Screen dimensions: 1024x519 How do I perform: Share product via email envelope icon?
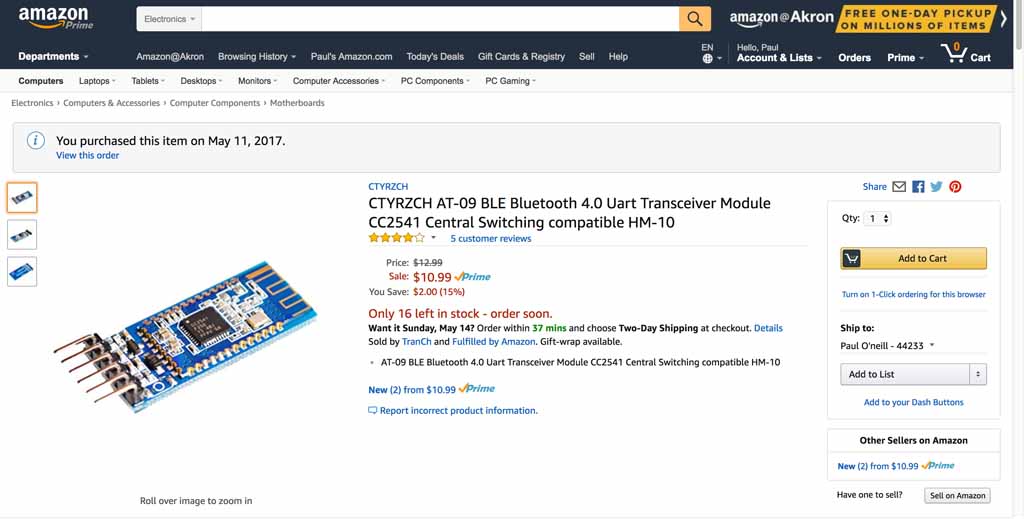899,187
